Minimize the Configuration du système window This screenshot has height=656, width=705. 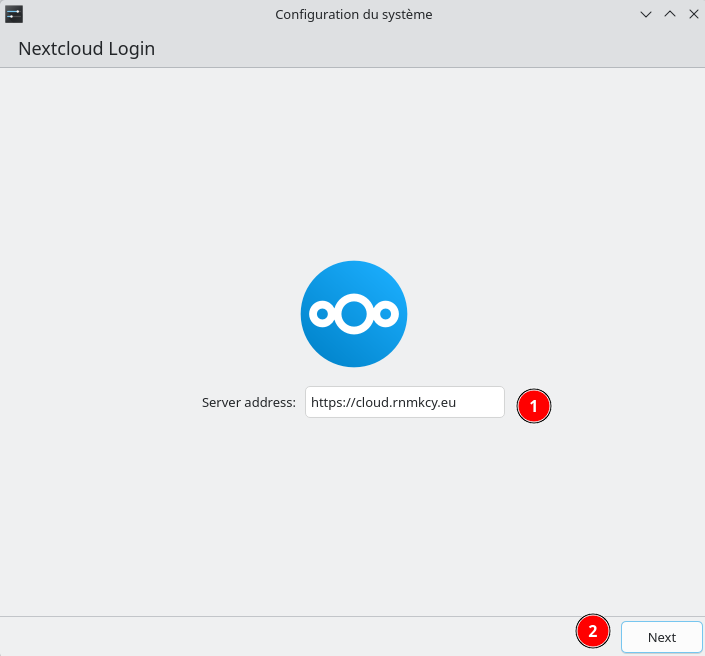pos(646,14)
